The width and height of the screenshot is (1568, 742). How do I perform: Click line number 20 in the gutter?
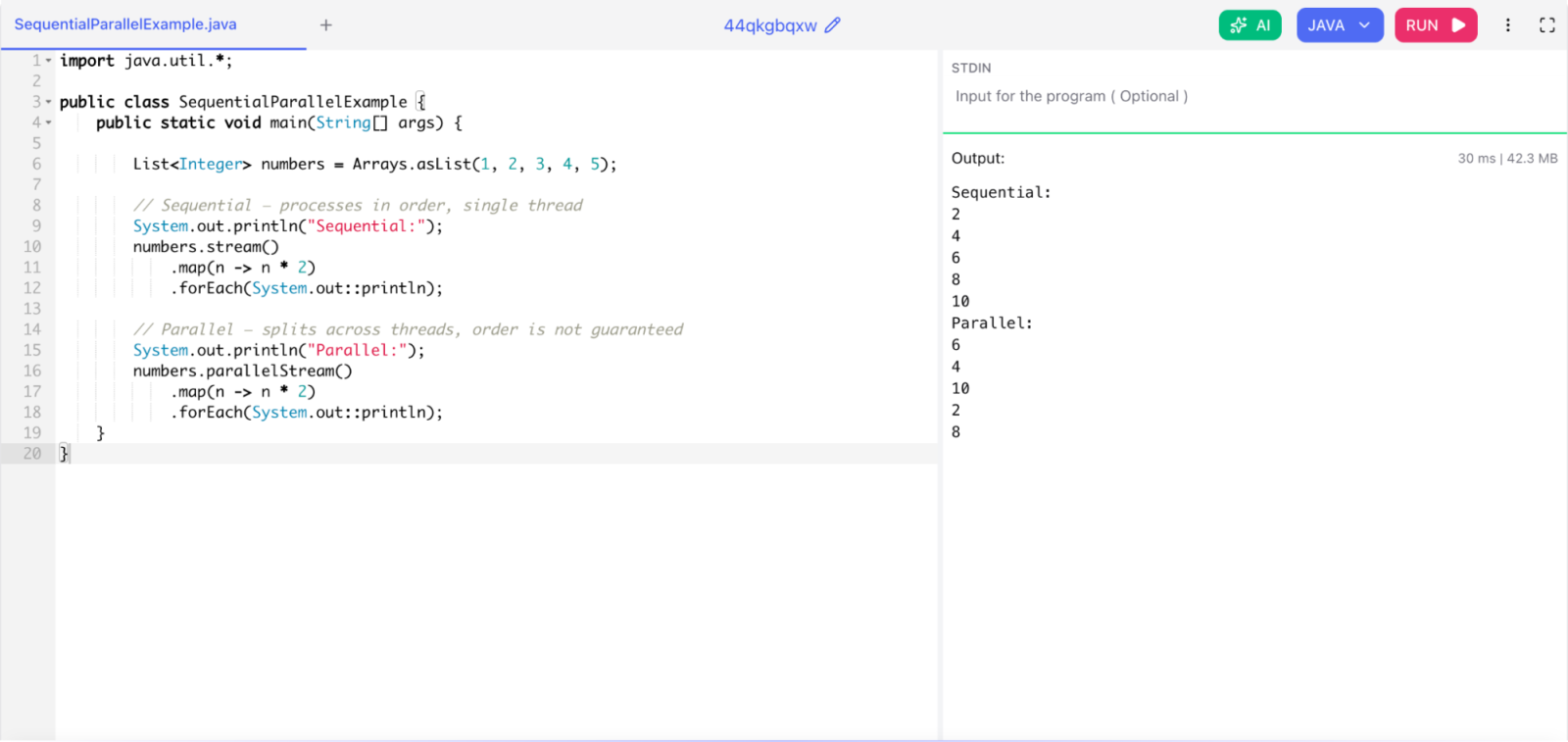[x=32, y=454]
